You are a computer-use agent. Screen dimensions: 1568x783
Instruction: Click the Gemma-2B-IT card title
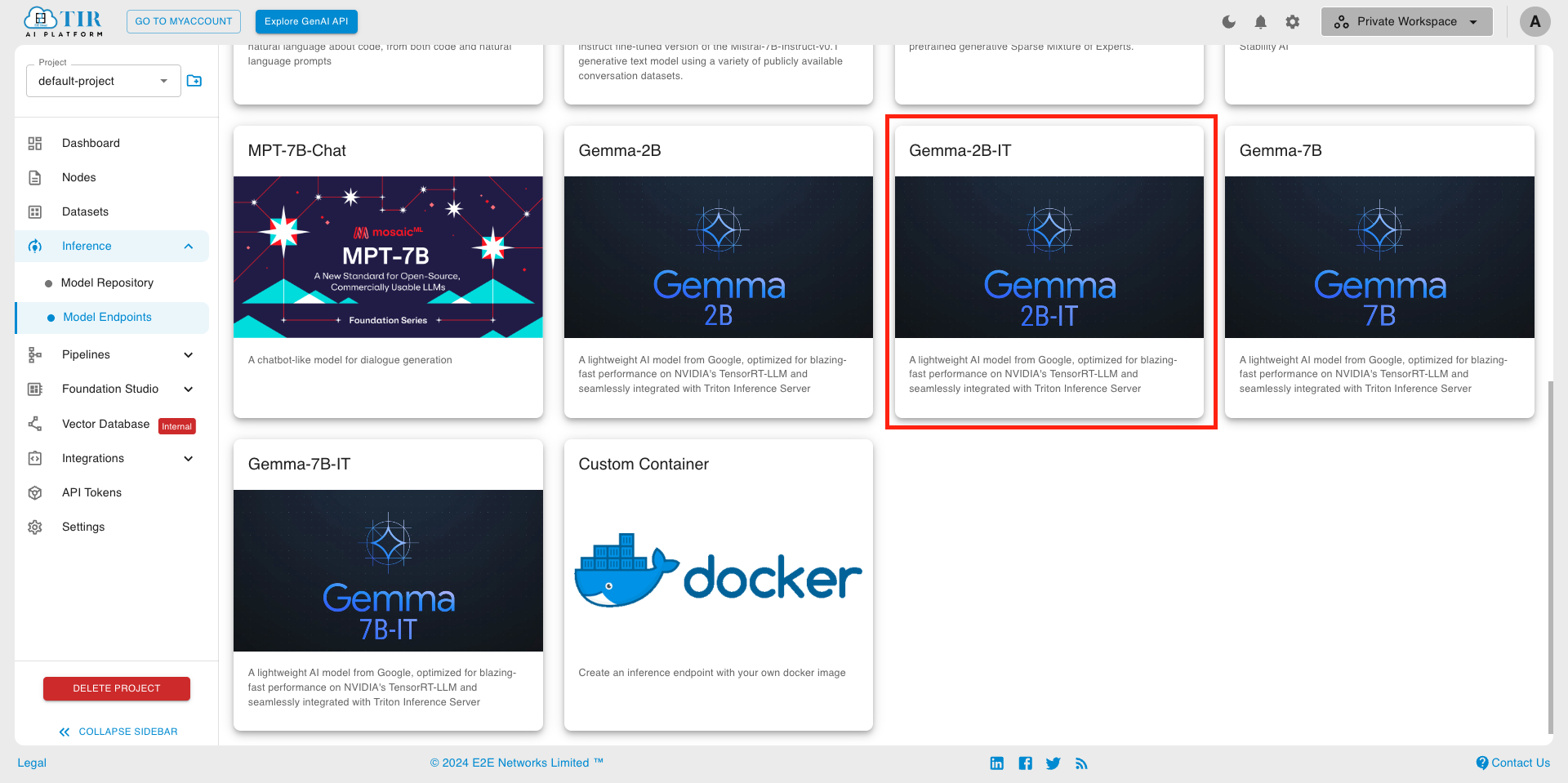[960, 151]
